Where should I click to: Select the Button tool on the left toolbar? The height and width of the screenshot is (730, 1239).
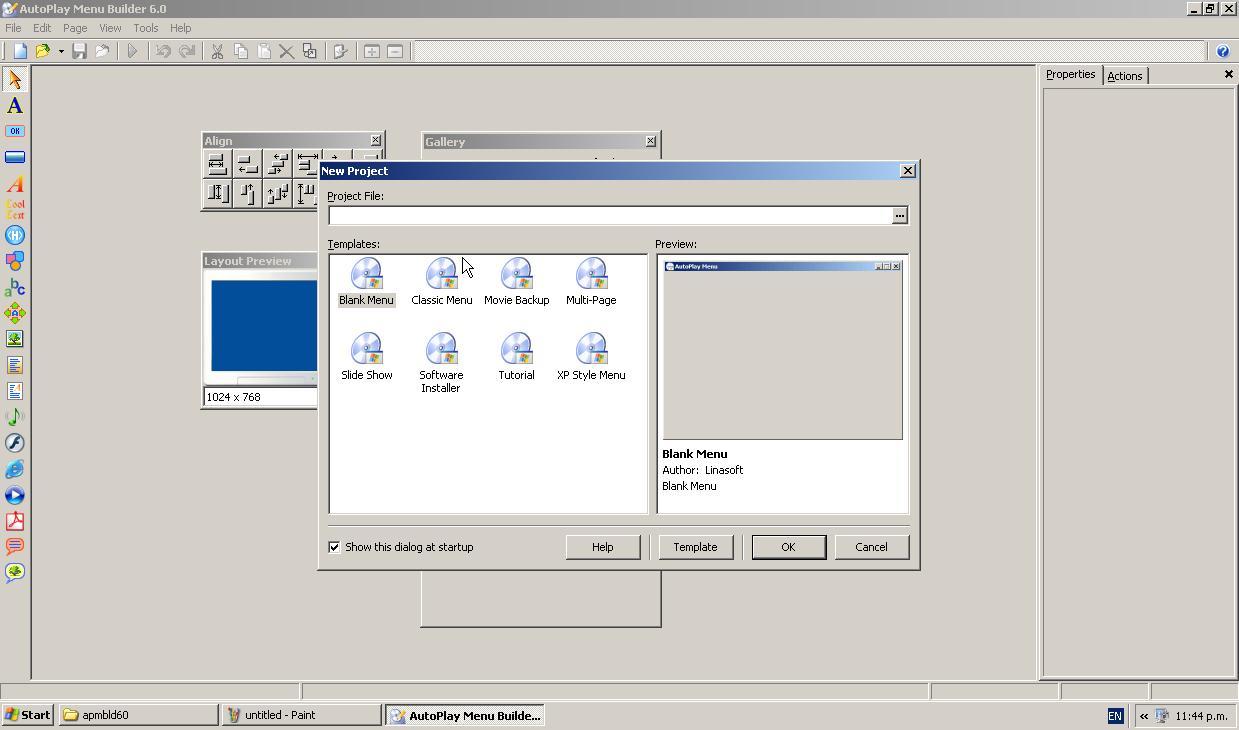coord(14,131)
